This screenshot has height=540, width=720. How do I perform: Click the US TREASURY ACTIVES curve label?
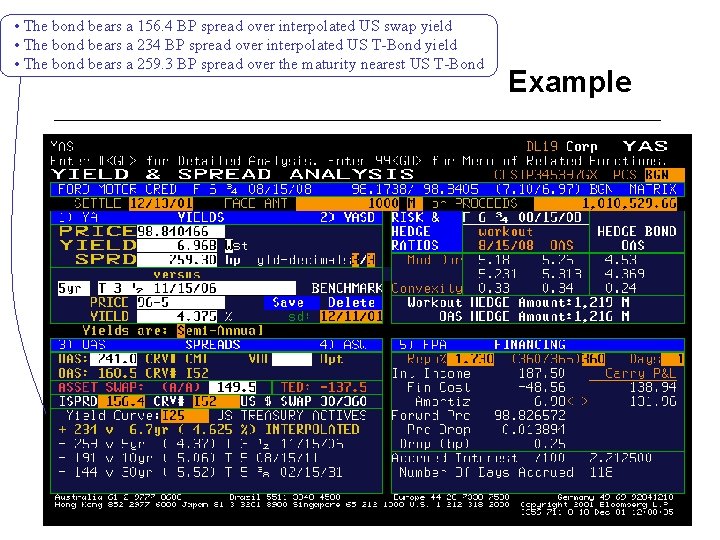point(292,416)
